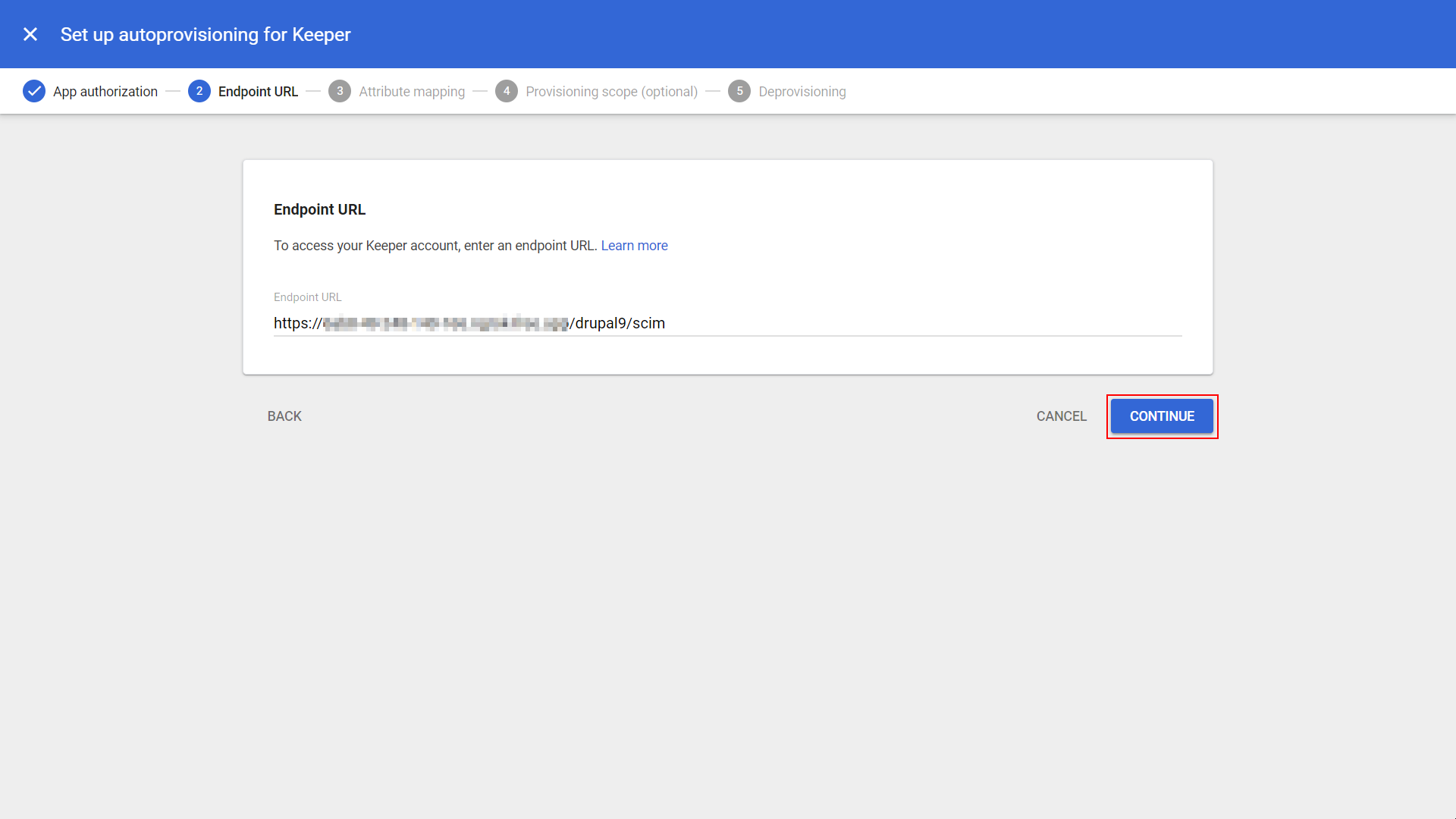Click the Provisioning scope (optional) step label

click(611, 91)
